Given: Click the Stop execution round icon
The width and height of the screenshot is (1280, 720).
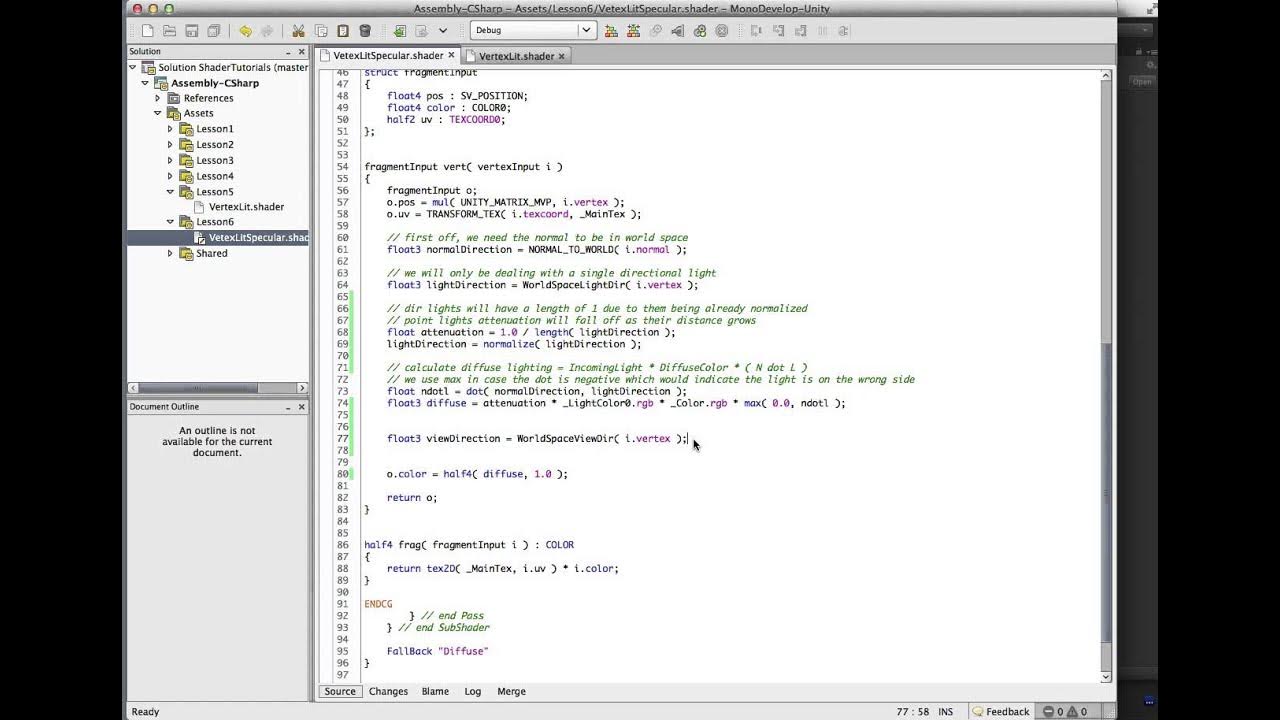Looking at the screenshot, I should (x=722, y=31).
